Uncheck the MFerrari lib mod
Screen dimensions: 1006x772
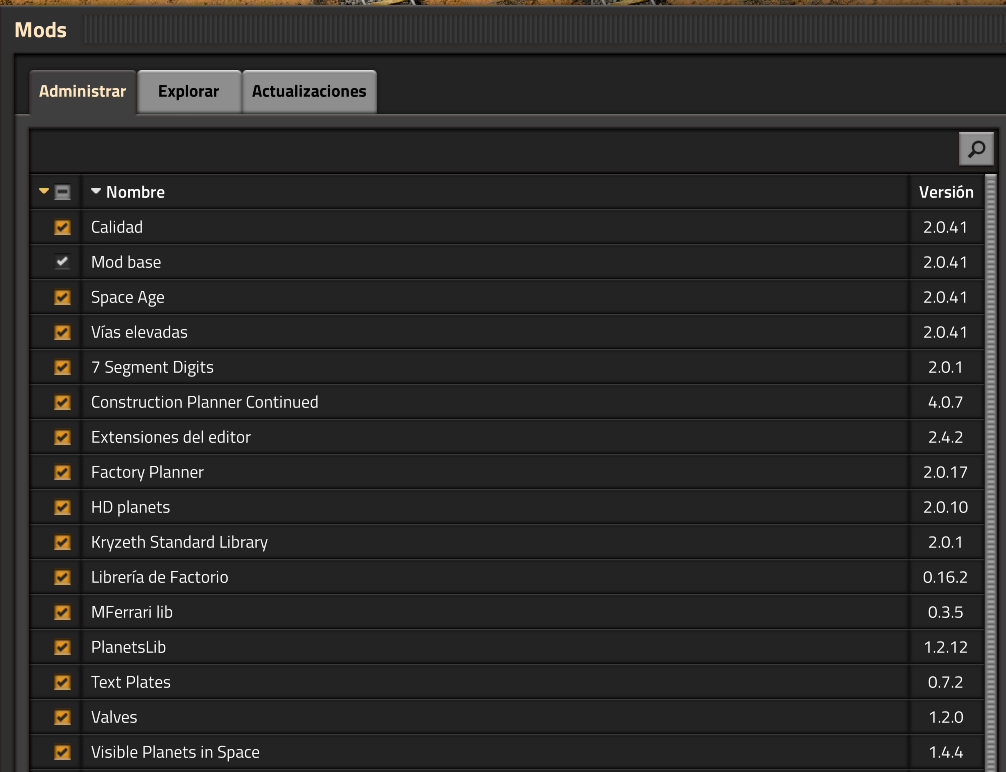[x=62, y=612]
